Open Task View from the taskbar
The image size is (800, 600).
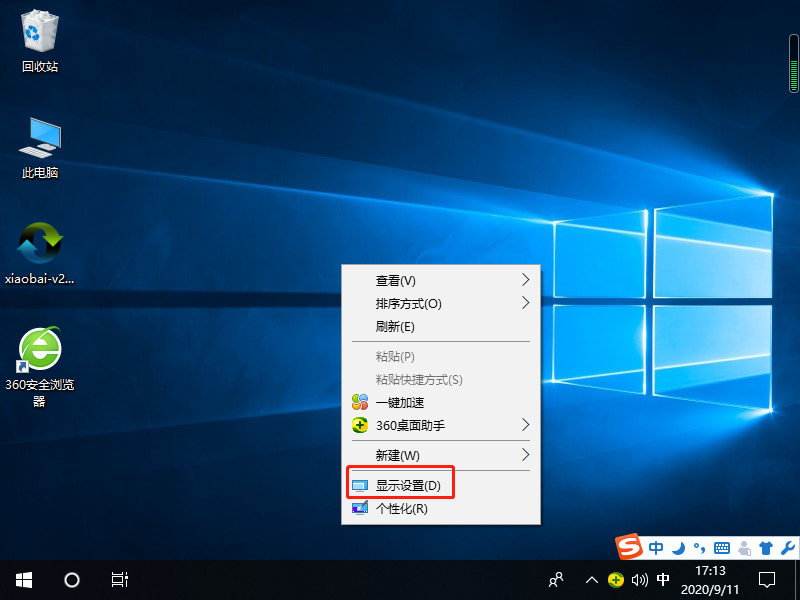click(119, 580)
